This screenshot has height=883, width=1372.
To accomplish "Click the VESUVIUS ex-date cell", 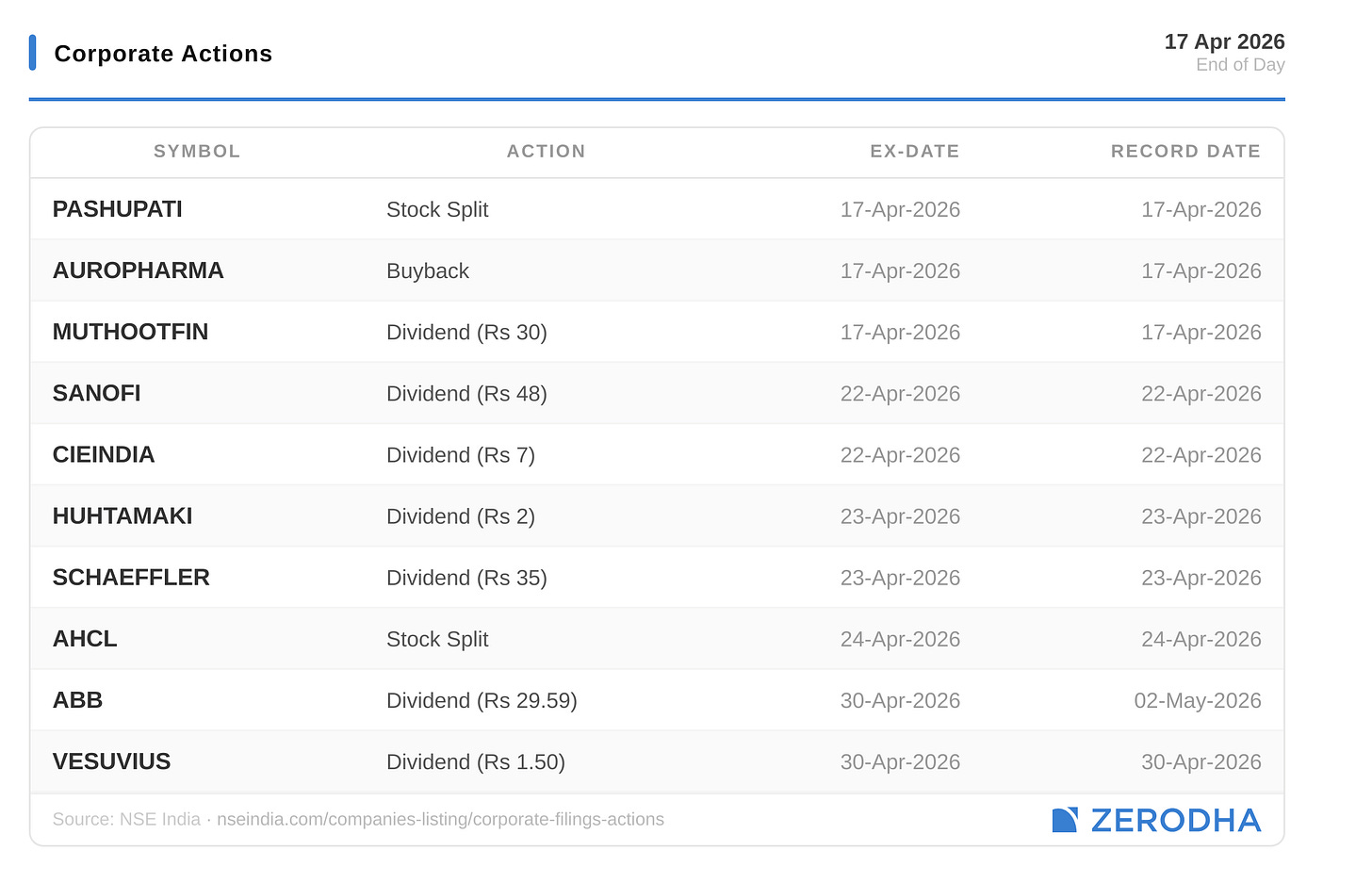I will tap(900, 762).
